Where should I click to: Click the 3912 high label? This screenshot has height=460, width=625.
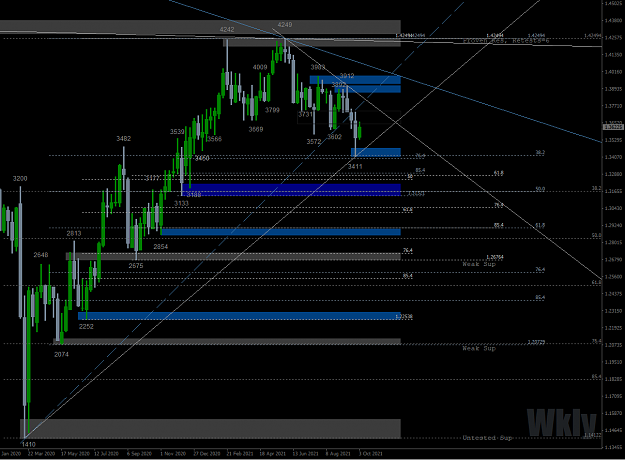(347, 76)
